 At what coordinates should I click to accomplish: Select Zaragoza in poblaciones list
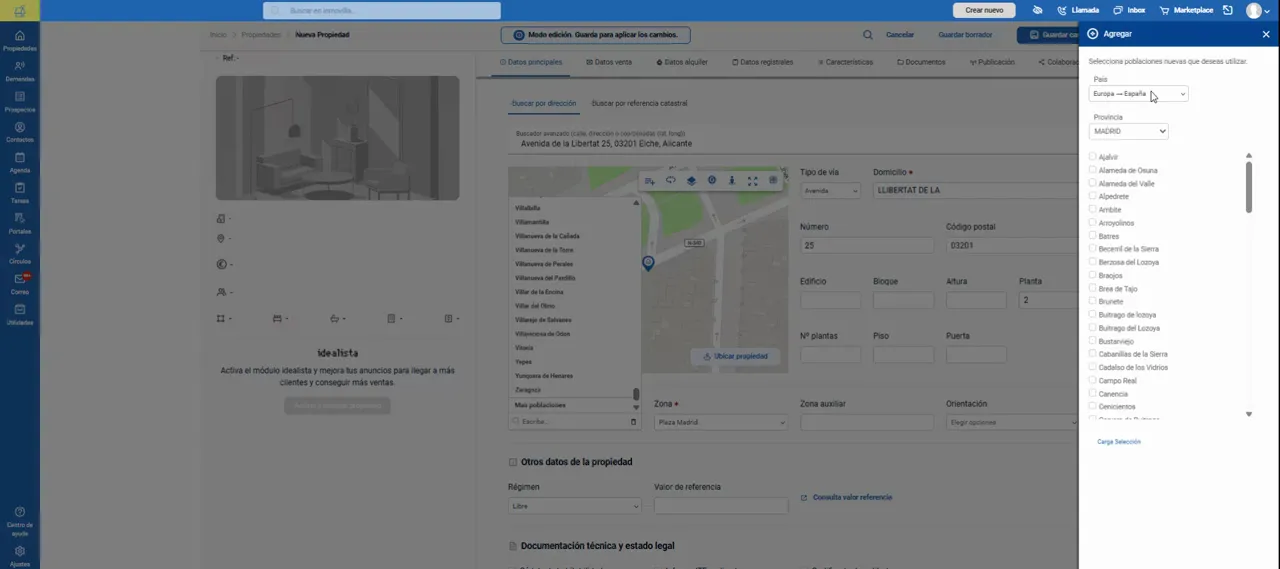click(528, 390)
